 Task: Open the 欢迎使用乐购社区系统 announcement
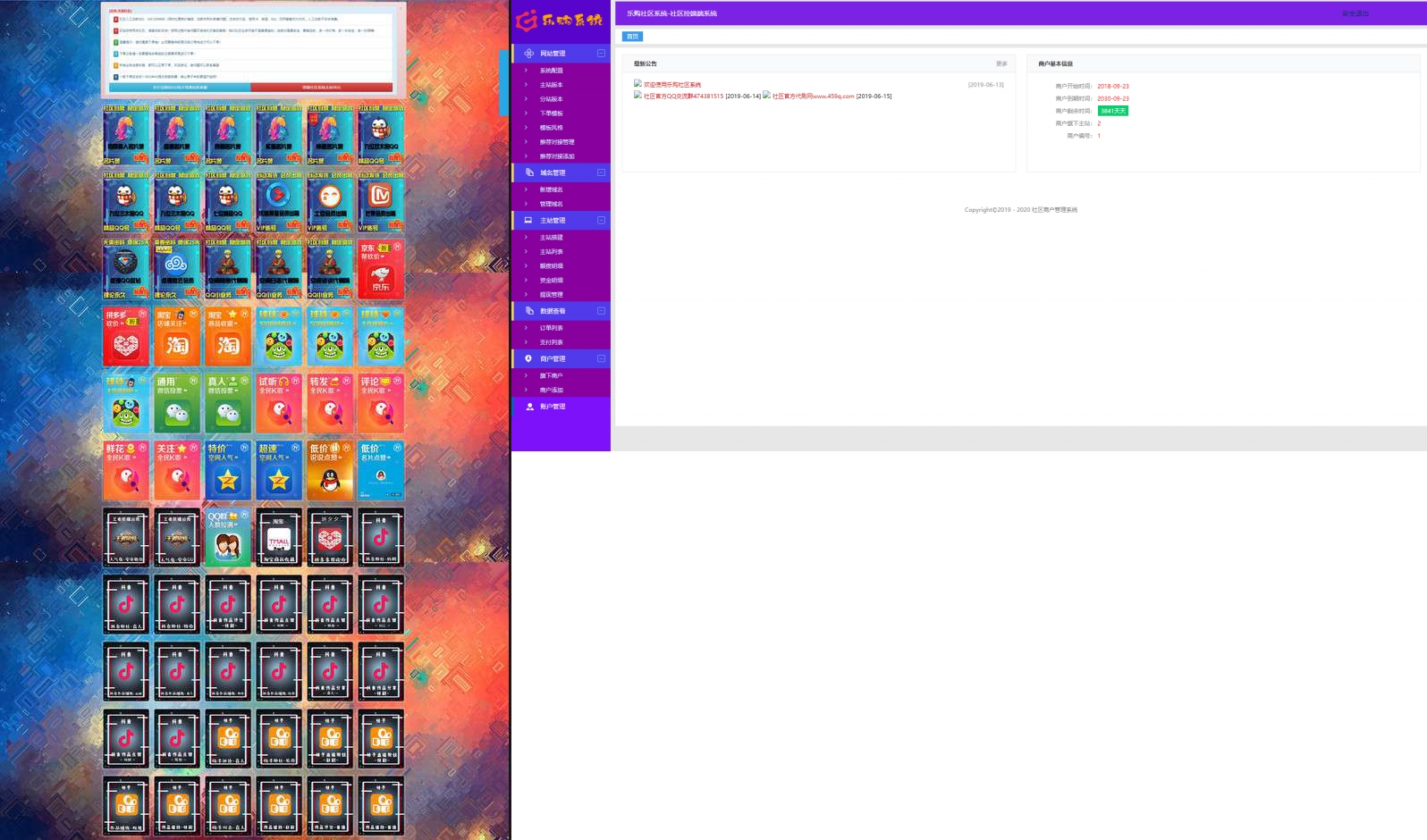point(671,85)
